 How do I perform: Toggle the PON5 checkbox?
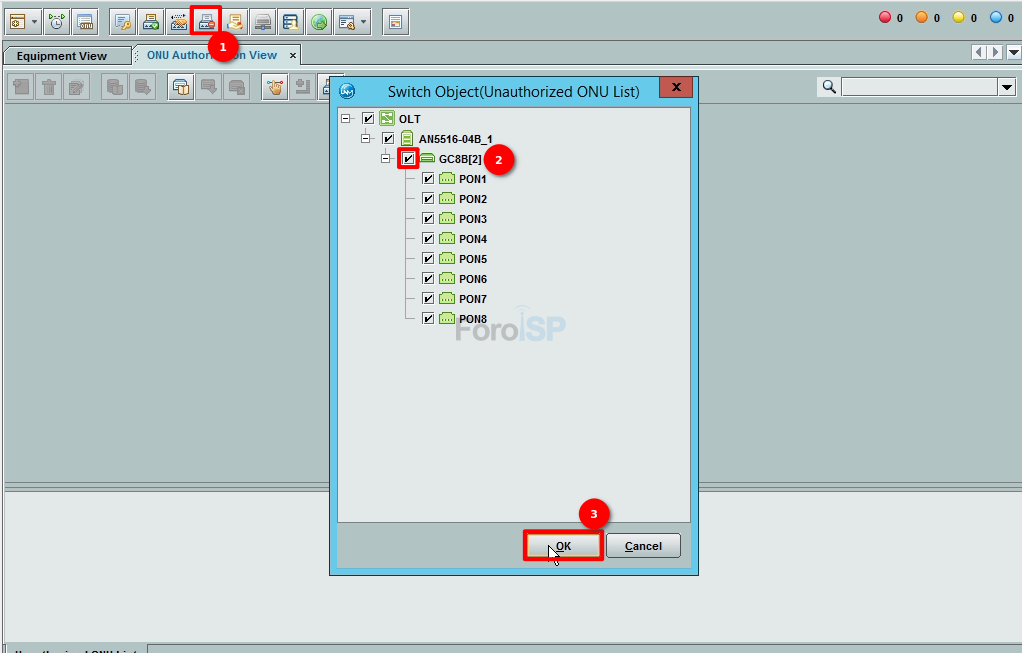tap(428, 259)
